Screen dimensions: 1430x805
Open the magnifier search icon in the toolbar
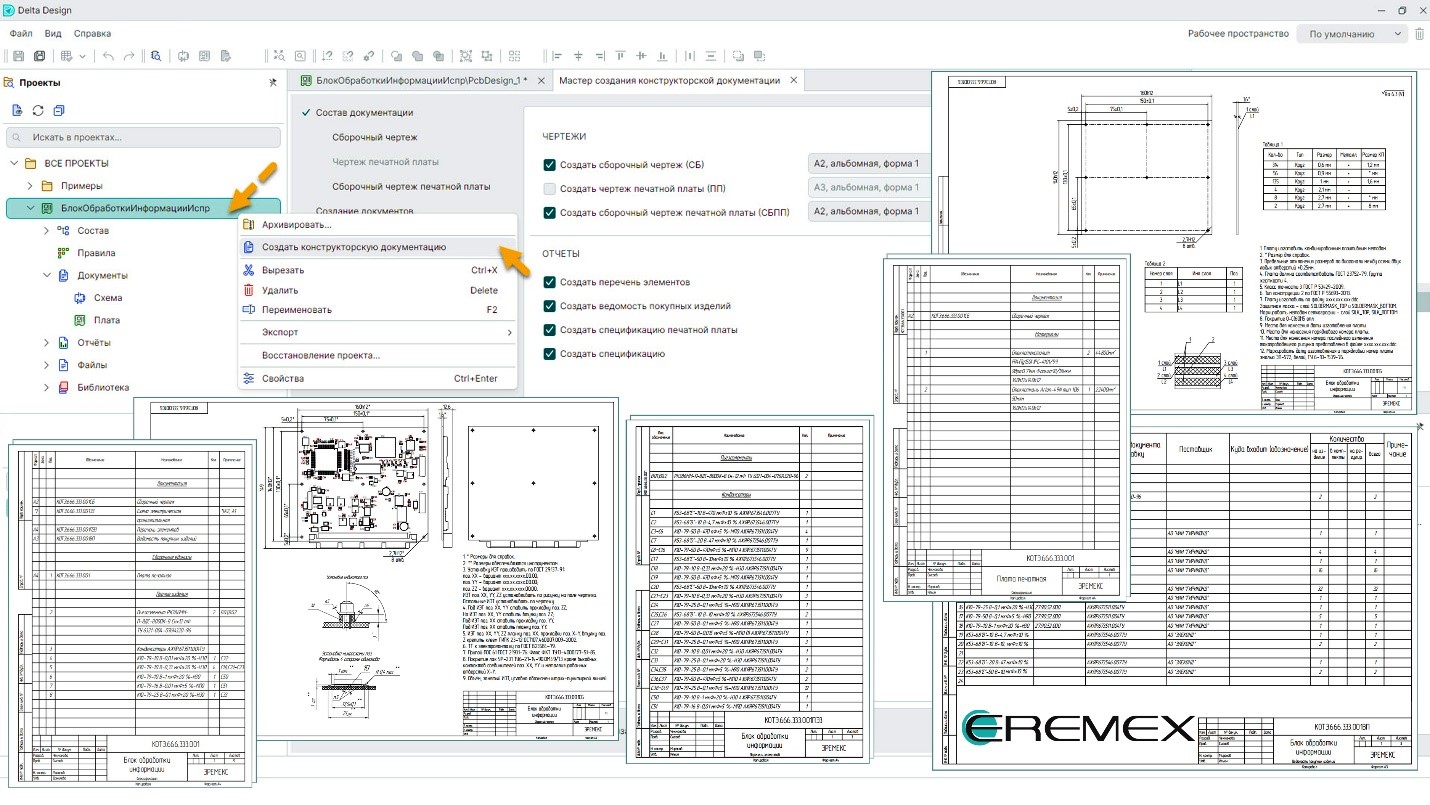tap(156, 56)
